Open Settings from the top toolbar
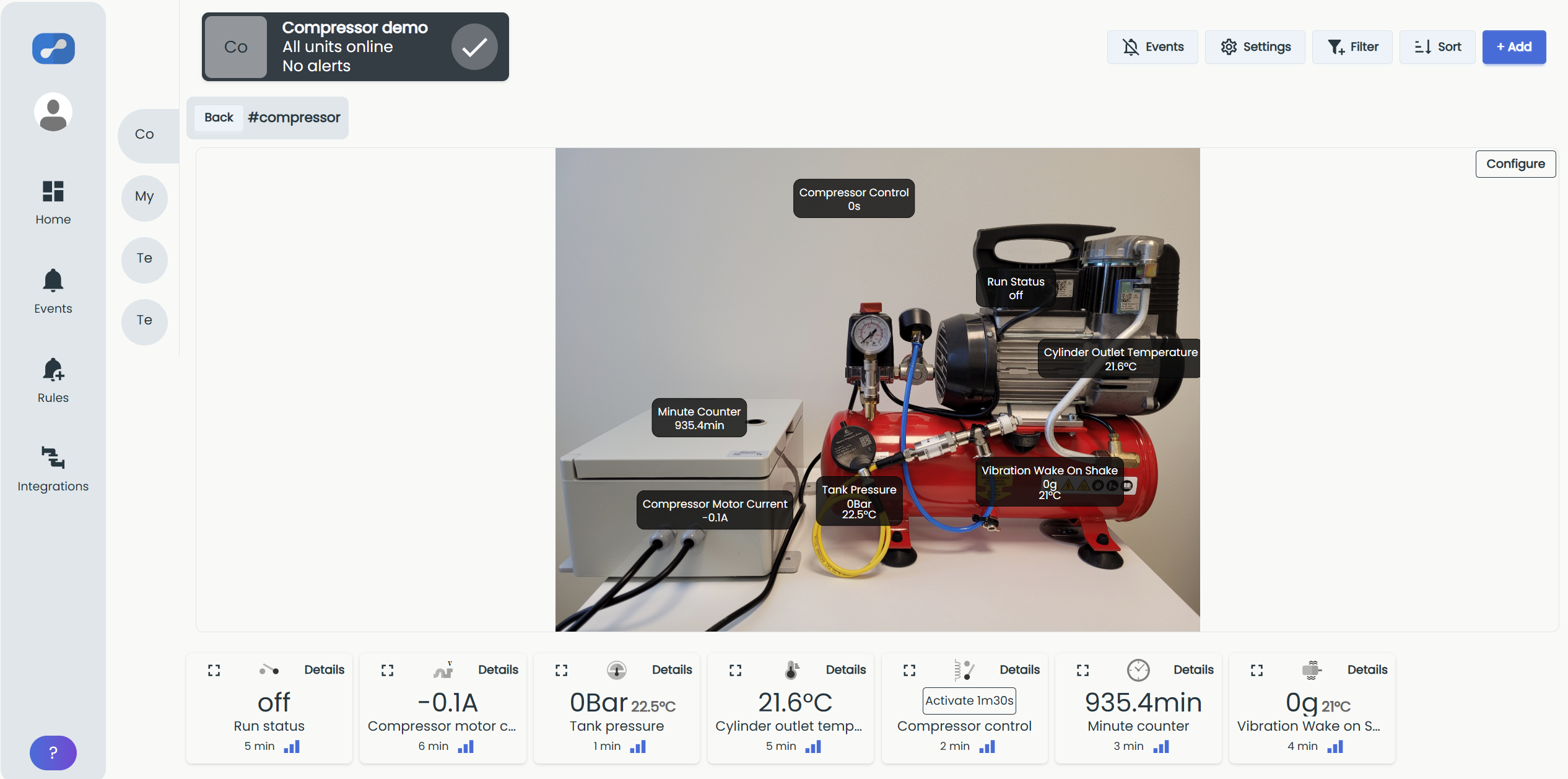This screenshot has height=779, width=1568. (1255, 47)
